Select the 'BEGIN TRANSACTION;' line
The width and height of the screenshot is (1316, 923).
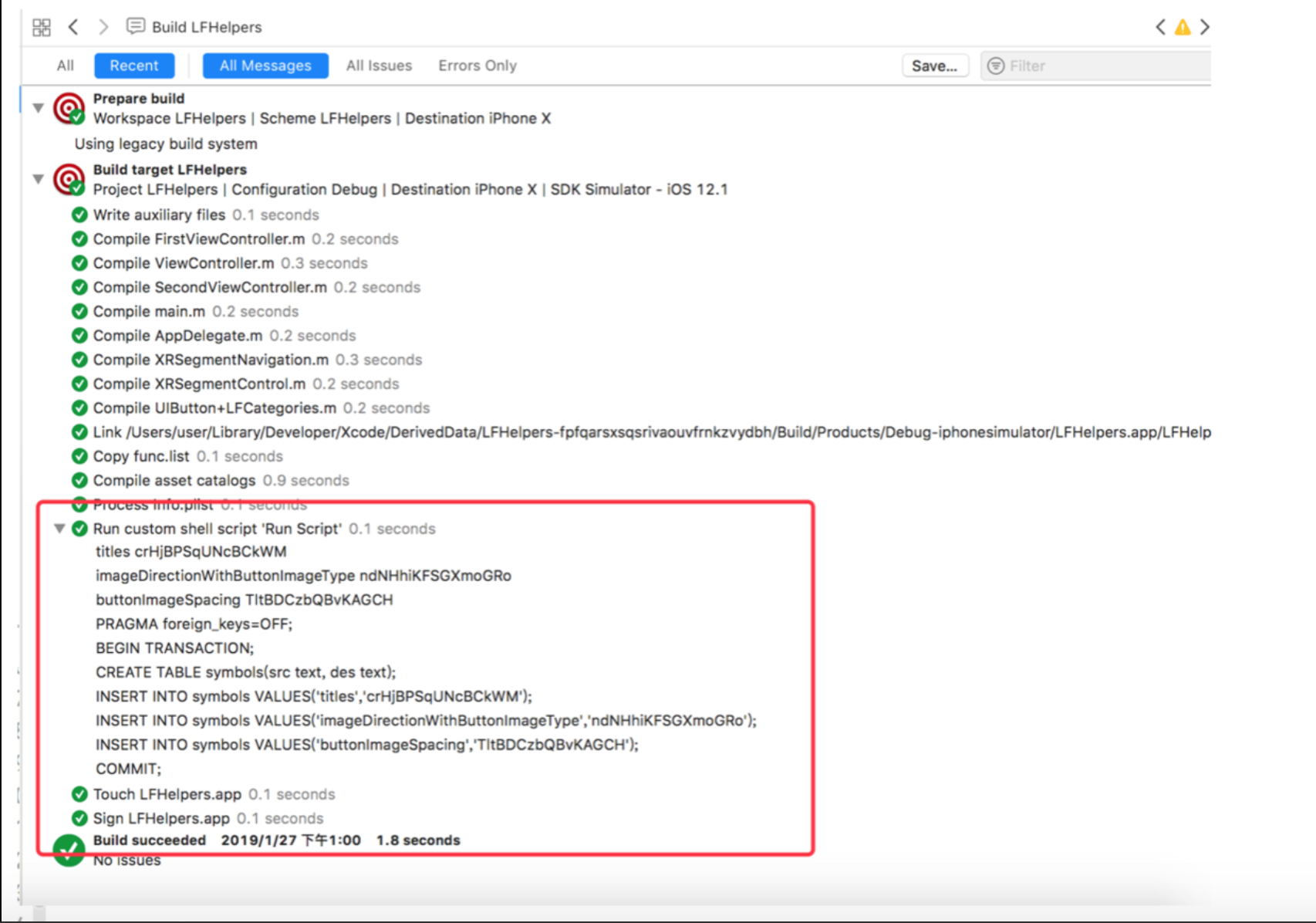click(x=175, y=648)
